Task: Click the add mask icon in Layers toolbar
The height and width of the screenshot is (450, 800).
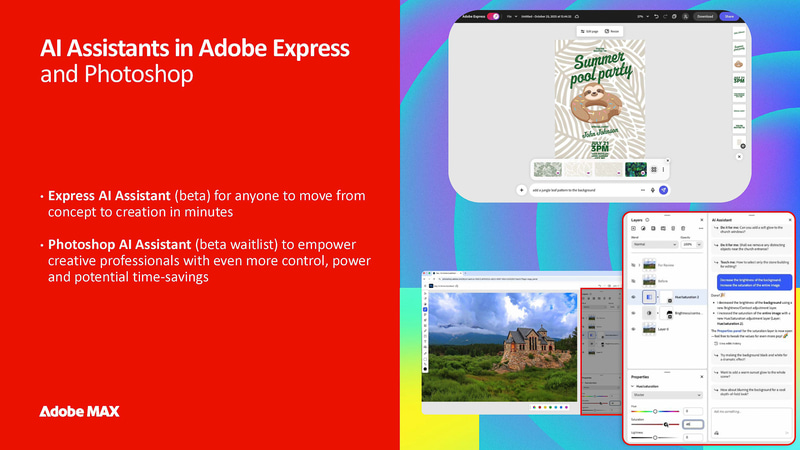Action: click(653, 229)
